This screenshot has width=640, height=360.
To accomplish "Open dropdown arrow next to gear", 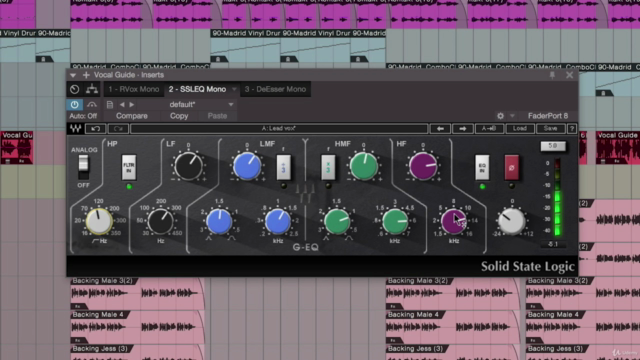I will tap(512, 116).
